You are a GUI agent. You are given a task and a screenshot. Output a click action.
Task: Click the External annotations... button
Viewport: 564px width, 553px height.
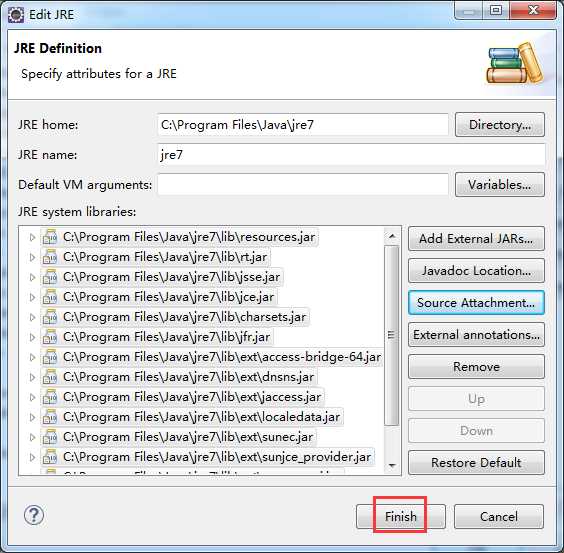[x=476, y=335]
